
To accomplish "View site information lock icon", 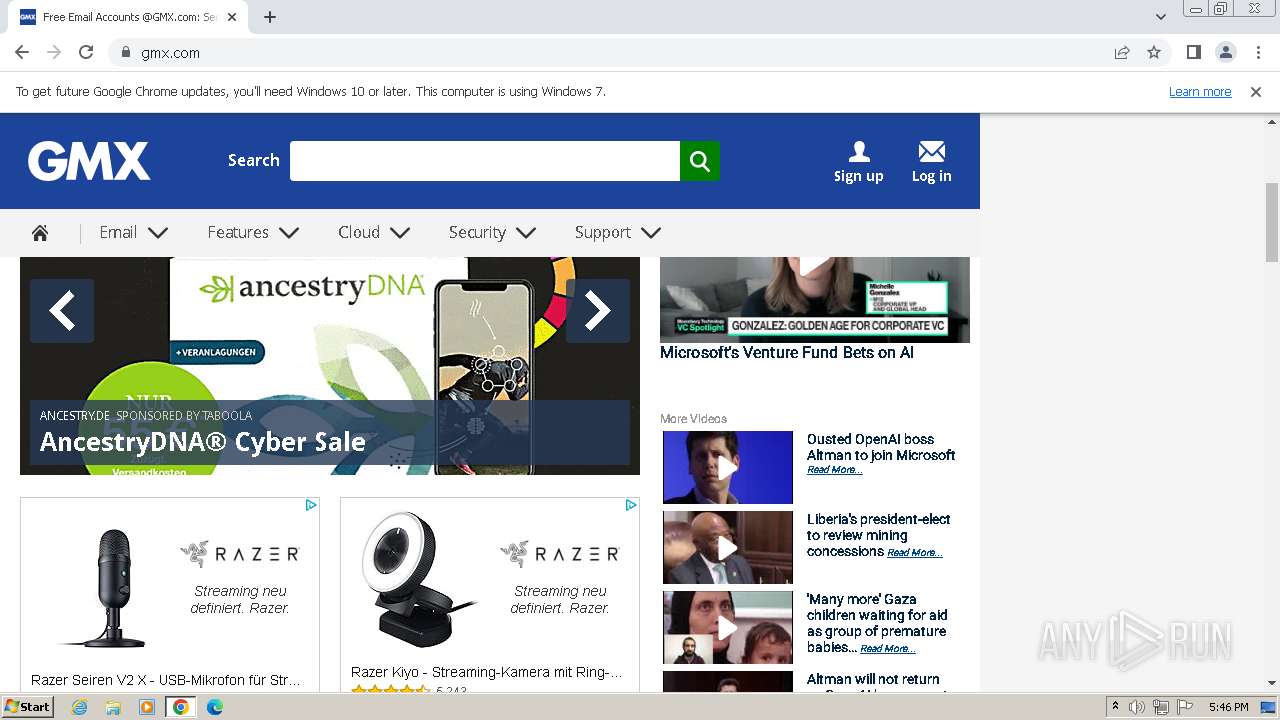I will click(125, 52).
